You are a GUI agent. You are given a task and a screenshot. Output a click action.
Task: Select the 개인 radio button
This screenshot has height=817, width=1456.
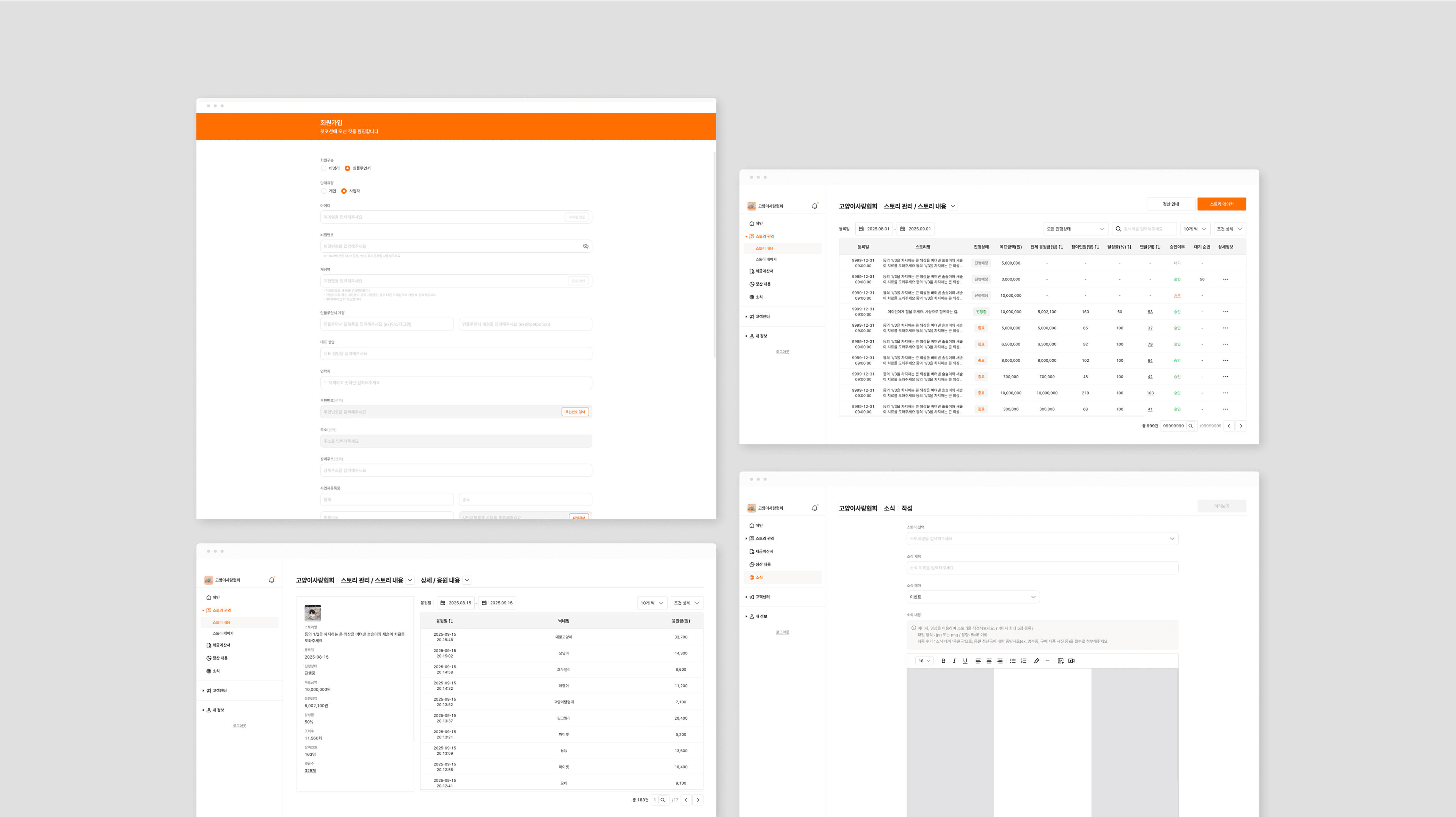tap(324, 191)
